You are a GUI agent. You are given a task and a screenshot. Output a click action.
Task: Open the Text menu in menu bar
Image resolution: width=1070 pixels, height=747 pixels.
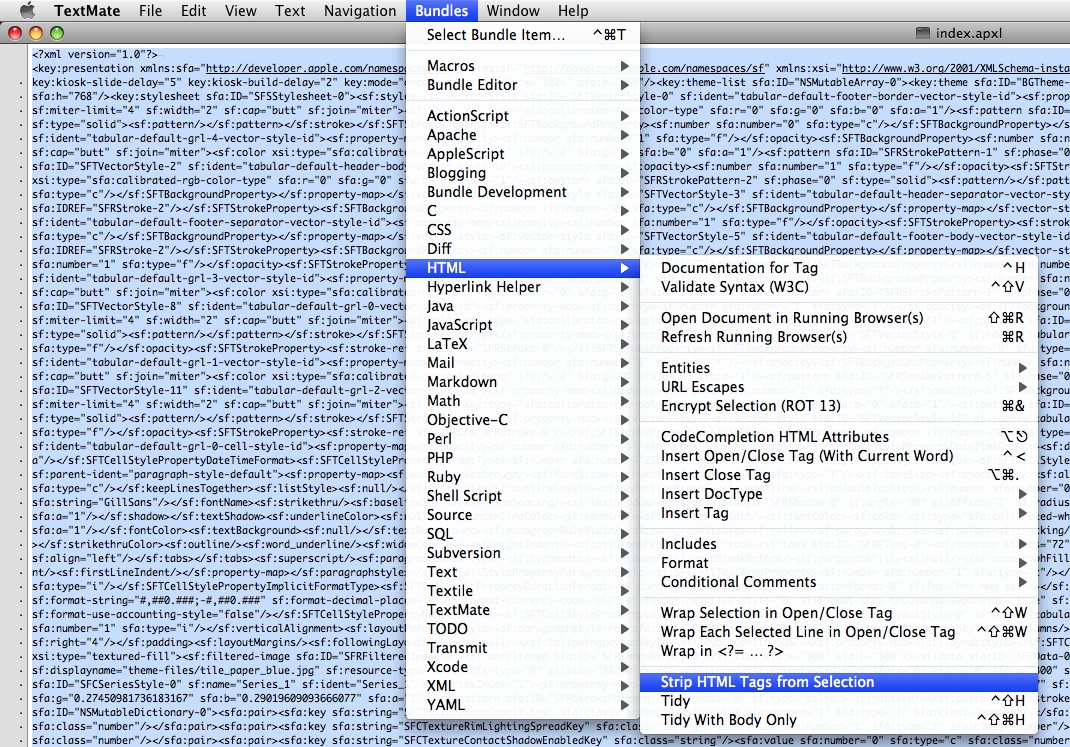pos(290,11)
